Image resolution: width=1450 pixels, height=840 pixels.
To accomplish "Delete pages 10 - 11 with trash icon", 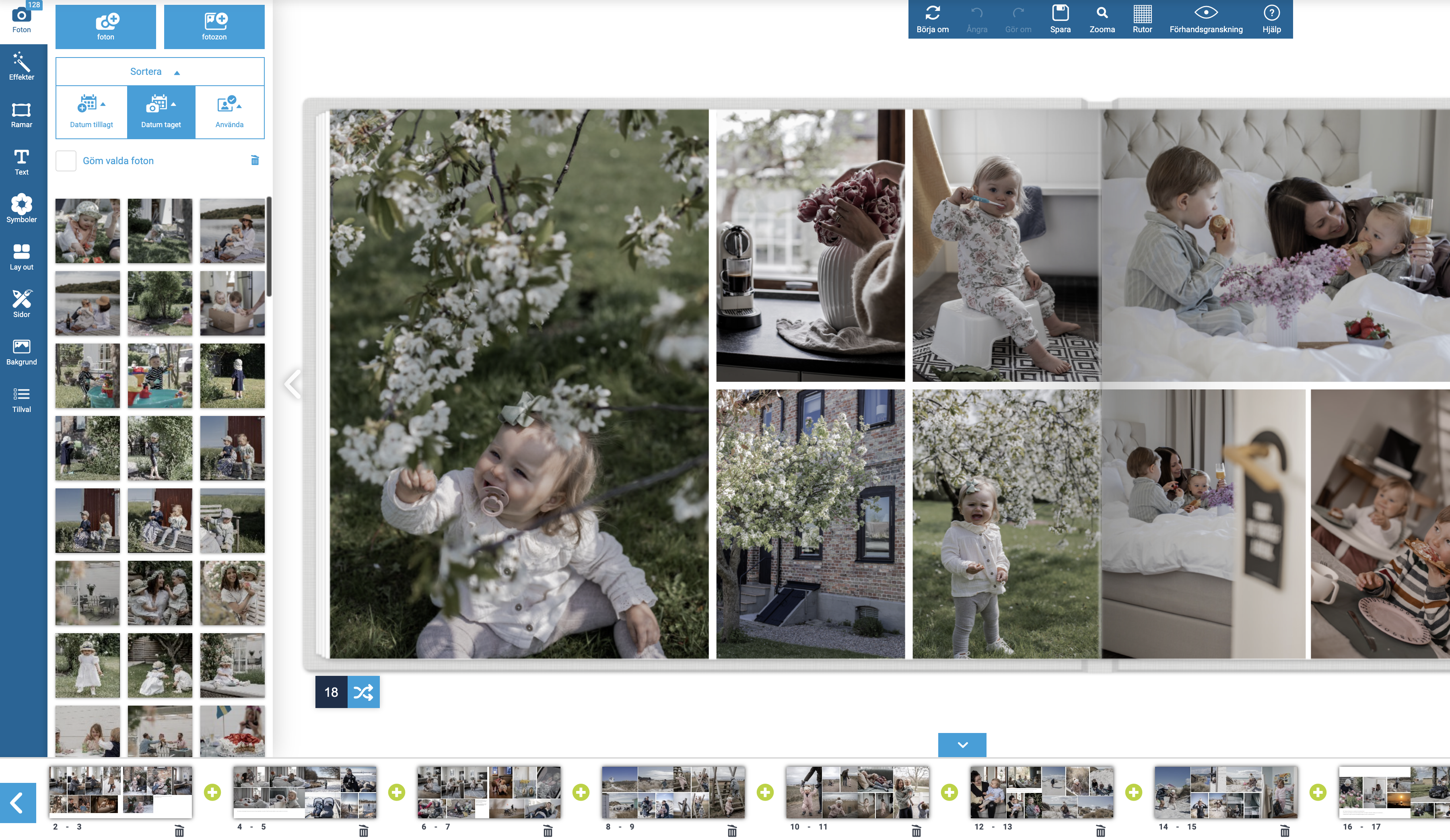I will pos(917,830).
